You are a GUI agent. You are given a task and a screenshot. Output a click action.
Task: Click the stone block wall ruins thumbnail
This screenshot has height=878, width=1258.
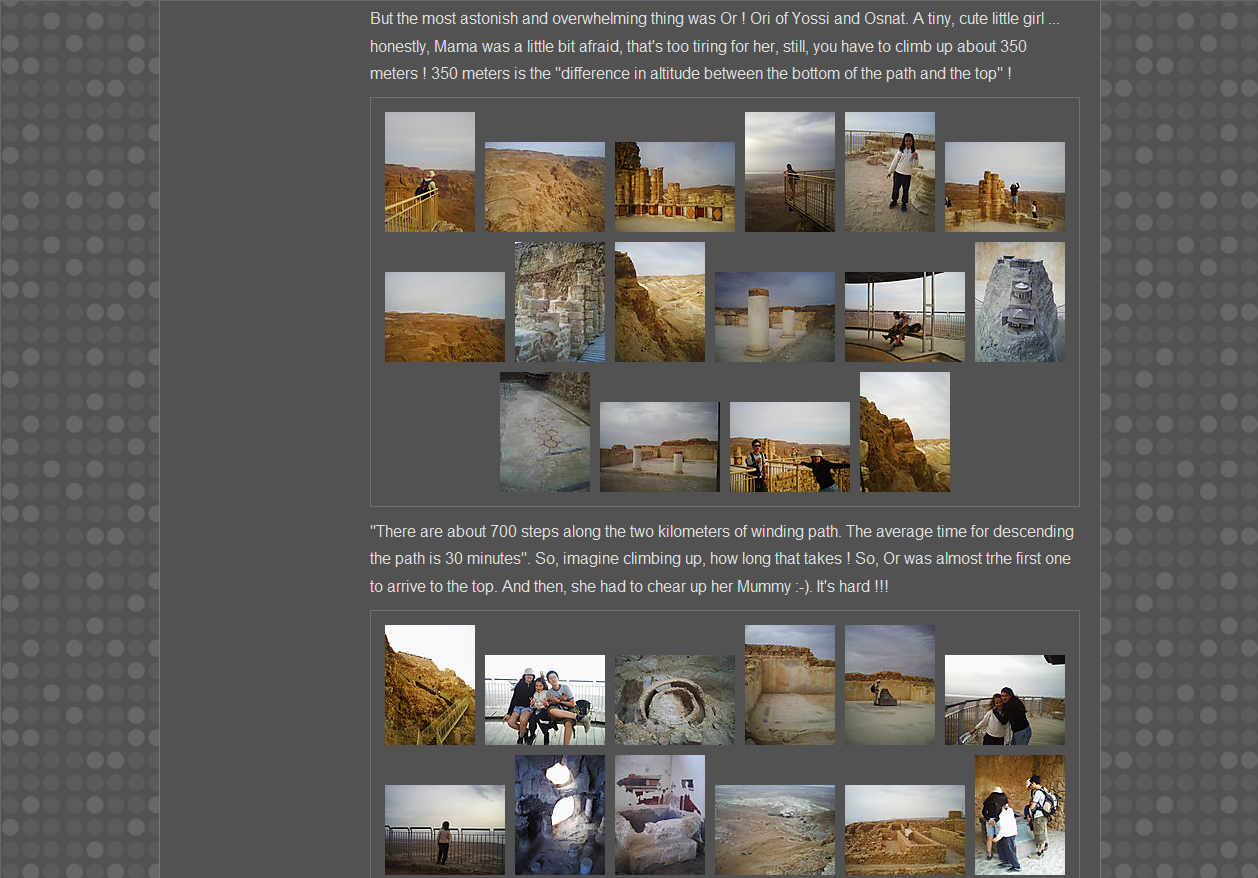(x=559, y=302)
